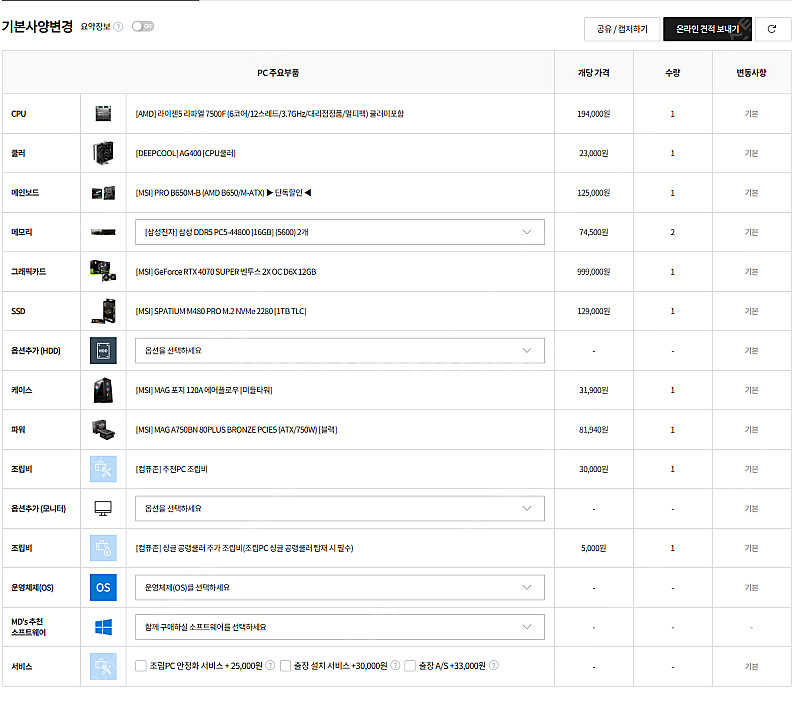800x709 pixels.
Task: Click the PC 주요부품 column header
Action: 278,72
